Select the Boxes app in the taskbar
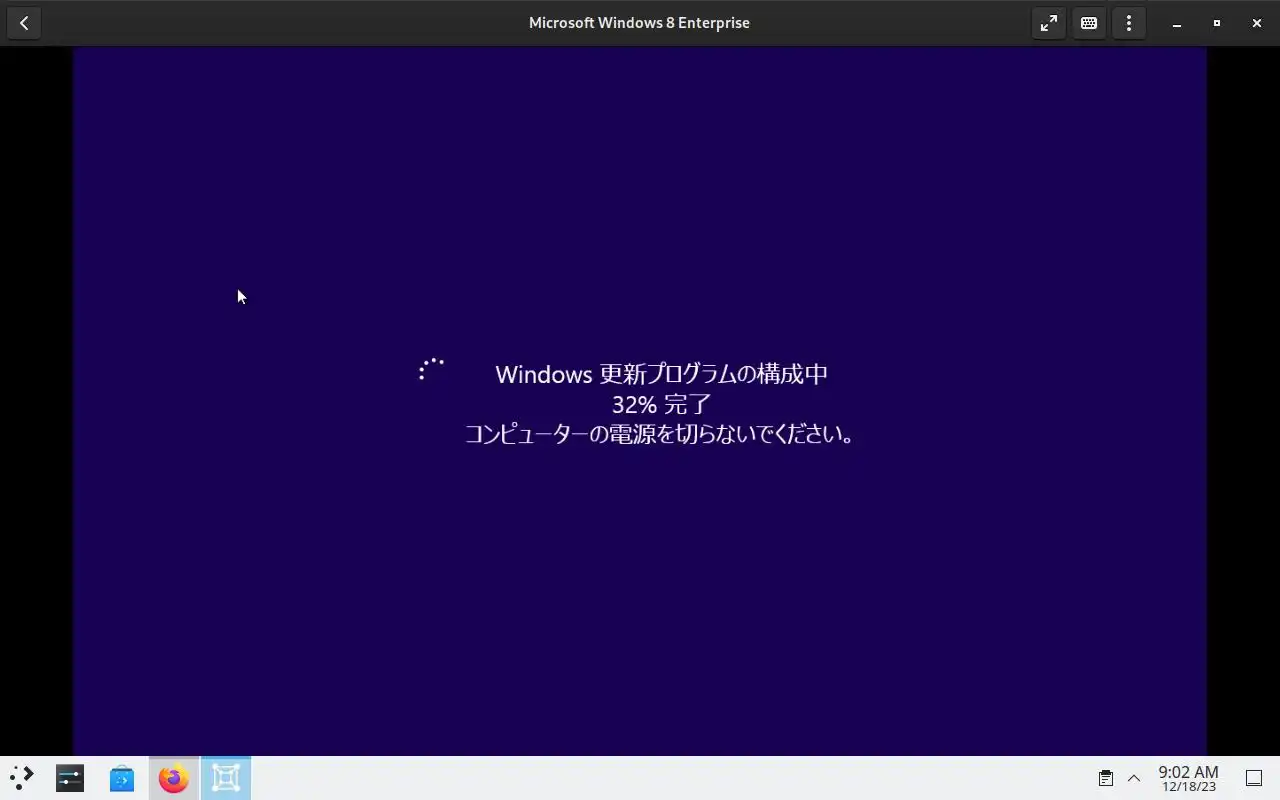Image resolution: width=1280 pixels, height=800 pixels. point(226,778)
